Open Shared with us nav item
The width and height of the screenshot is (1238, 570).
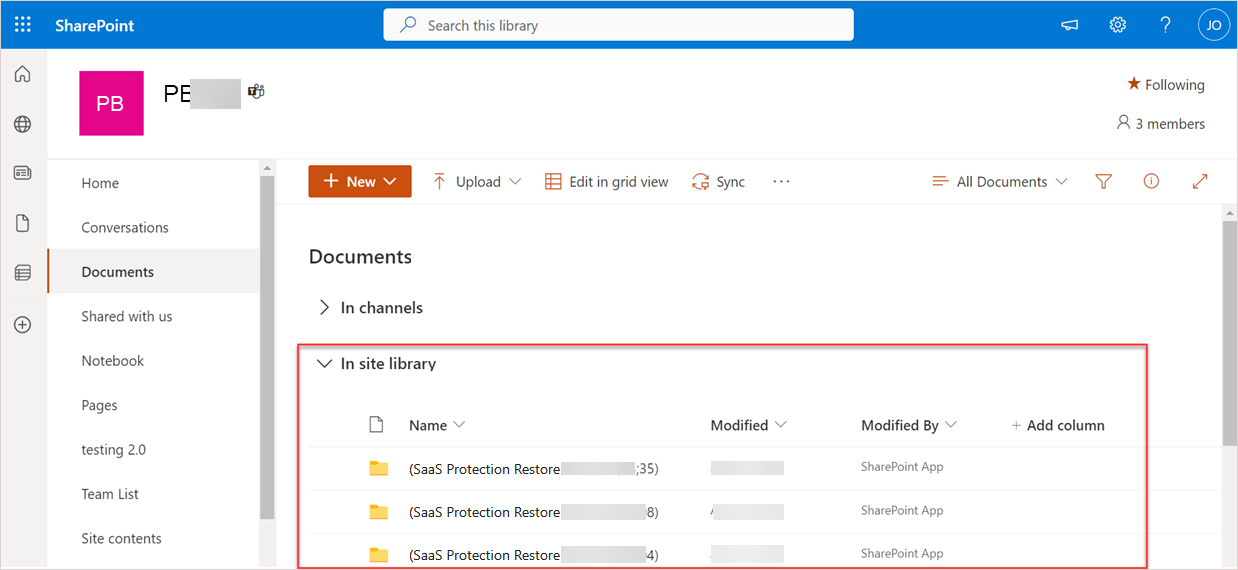[x=127, y=316]
